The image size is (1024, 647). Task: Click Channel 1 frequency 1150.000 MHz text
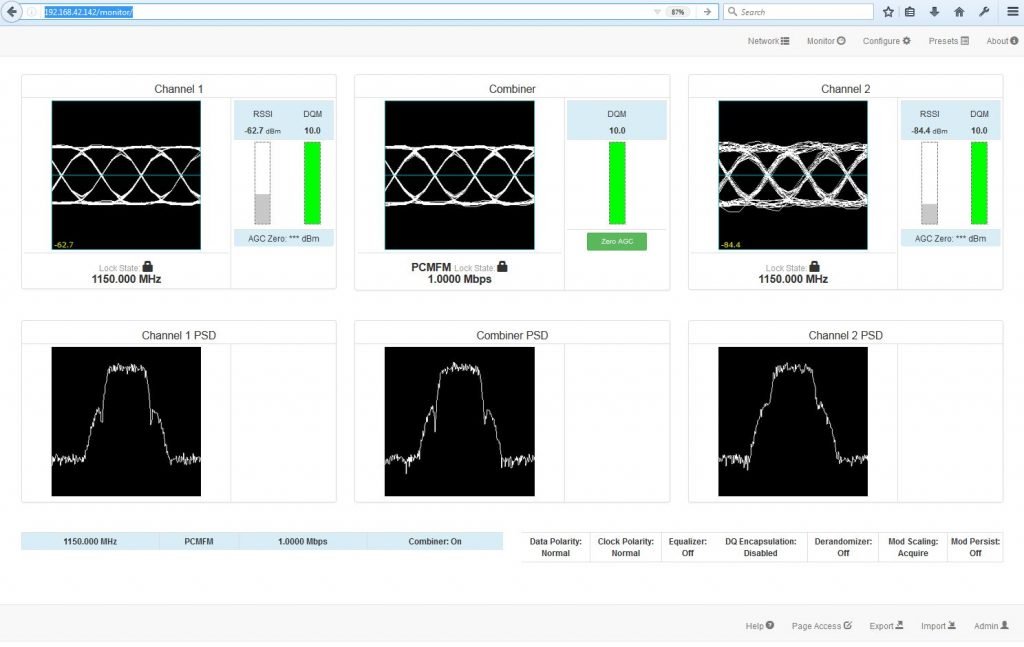[x=126, y=279]
